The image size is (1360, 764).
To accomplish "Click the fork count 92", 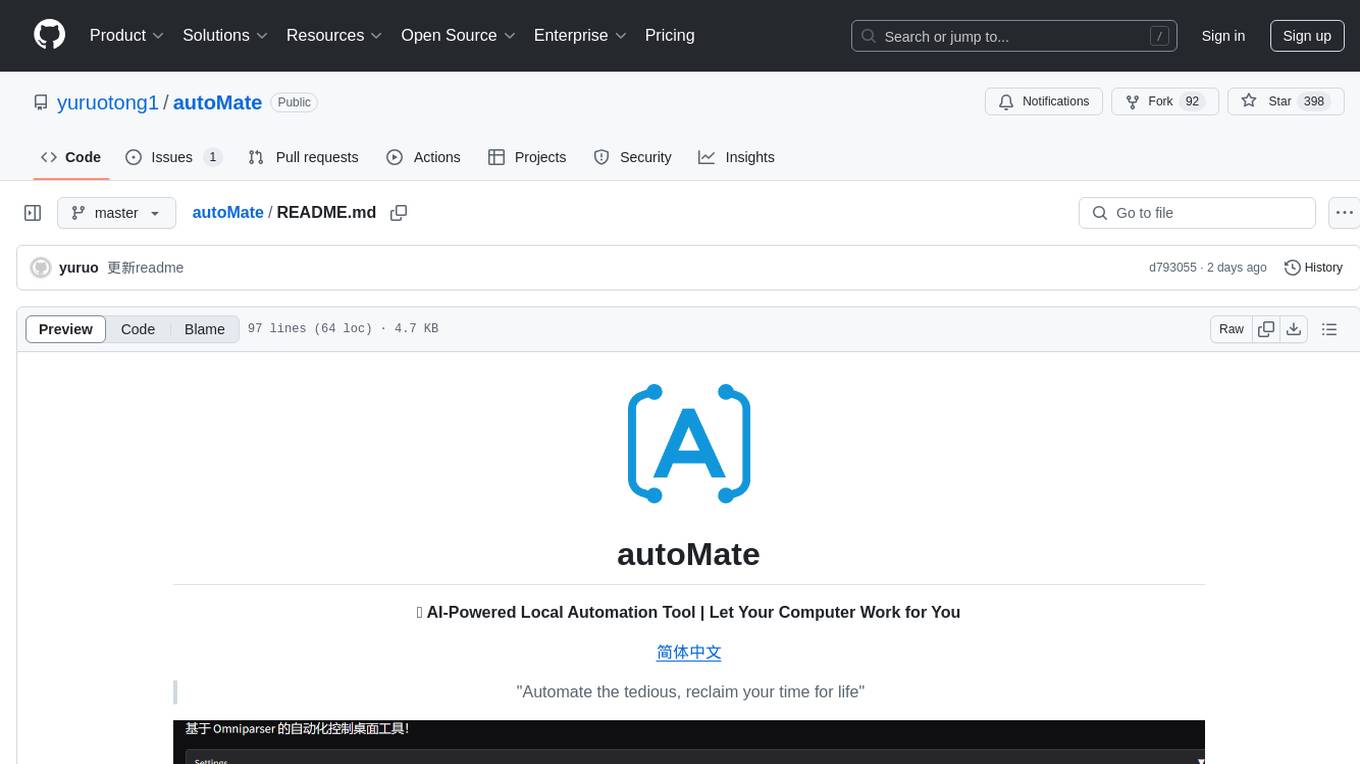I will click(x=1191, y=102).
